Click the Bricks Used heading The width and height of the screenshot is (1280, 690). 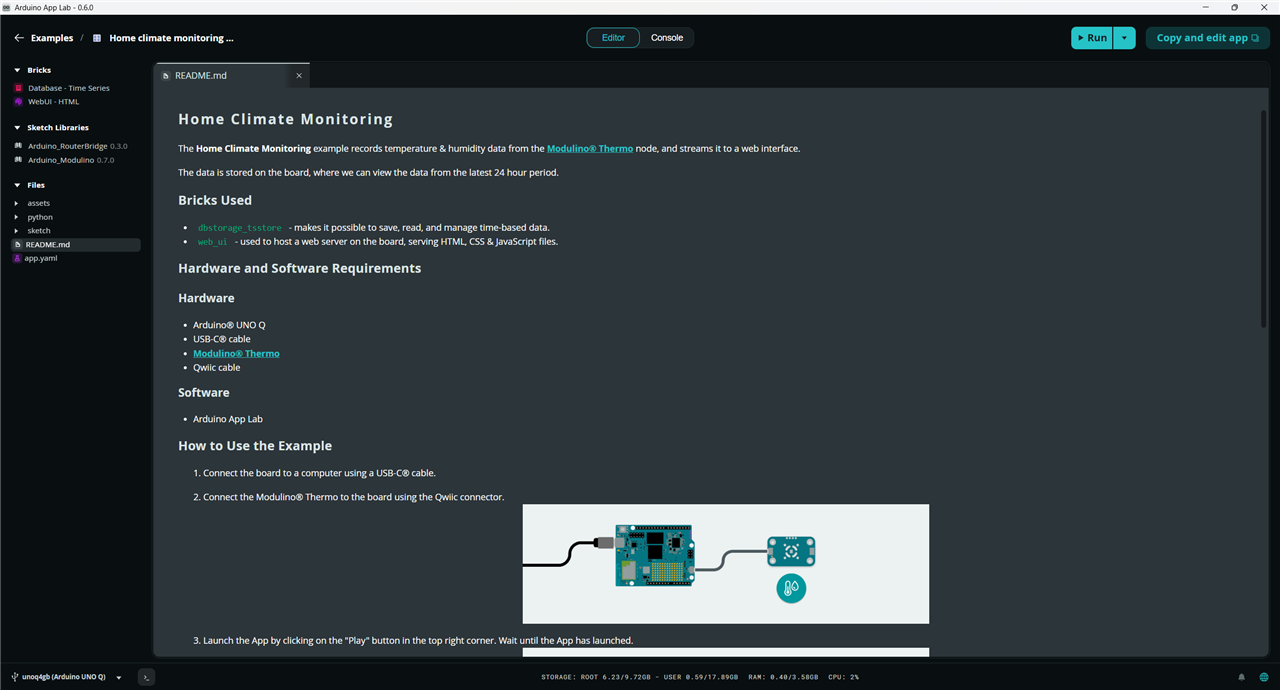coord(215,201)
